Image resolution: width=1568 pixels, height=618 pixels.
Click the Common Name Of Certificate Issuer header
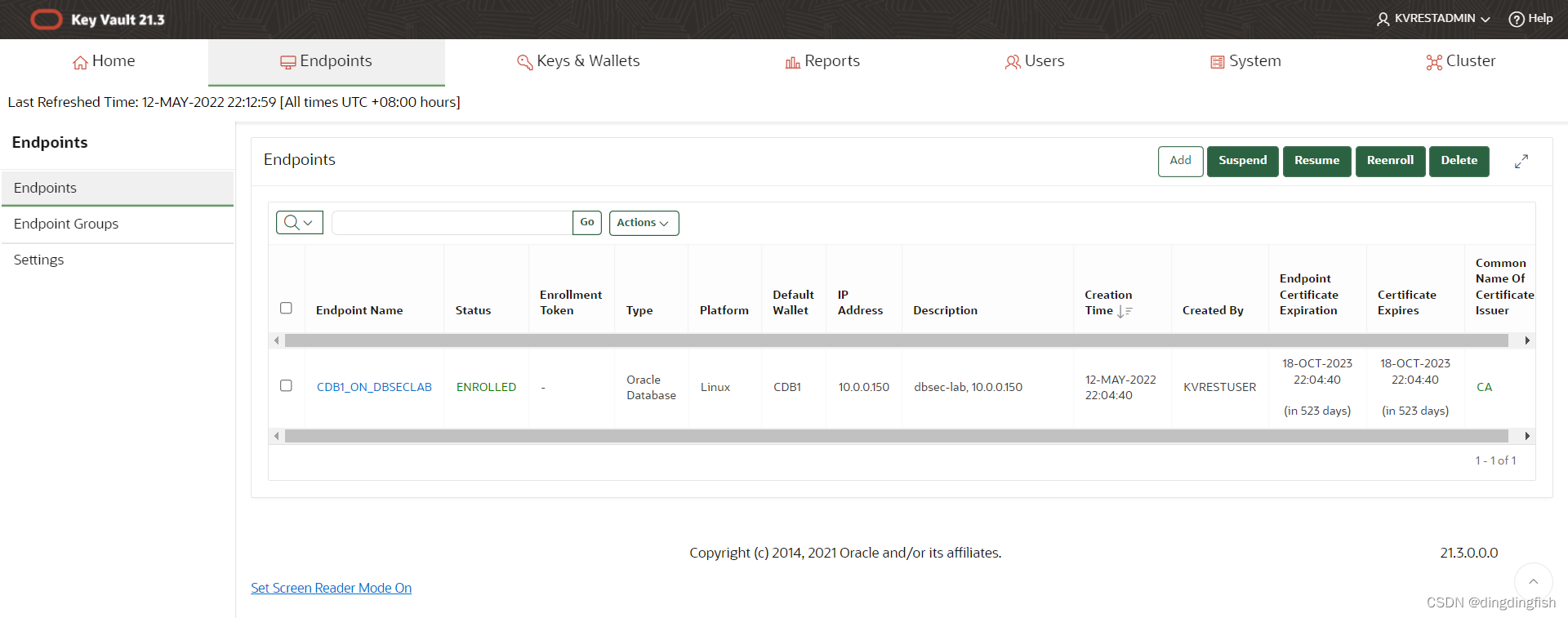pos(1504,287)
